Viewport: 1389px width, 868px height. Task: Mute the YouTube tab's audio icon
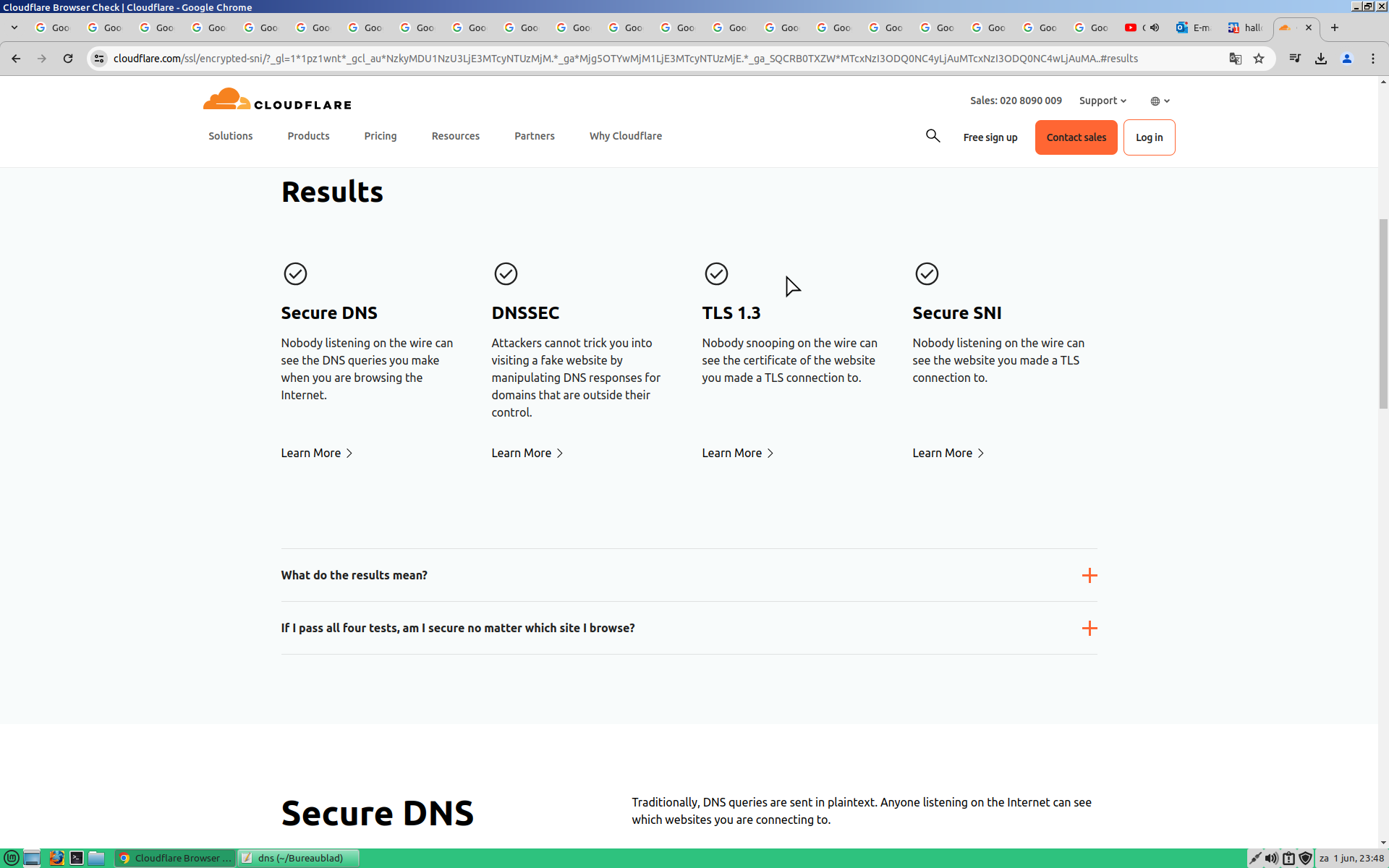click(x=1155, y=27)
